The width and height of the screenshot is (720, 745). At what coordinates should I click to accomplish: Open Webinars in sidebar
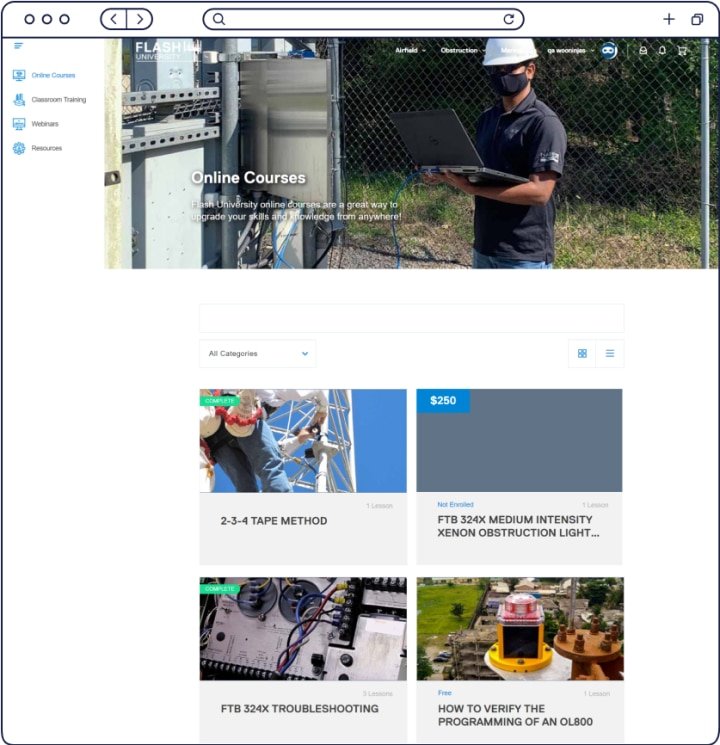click(45, 124)
